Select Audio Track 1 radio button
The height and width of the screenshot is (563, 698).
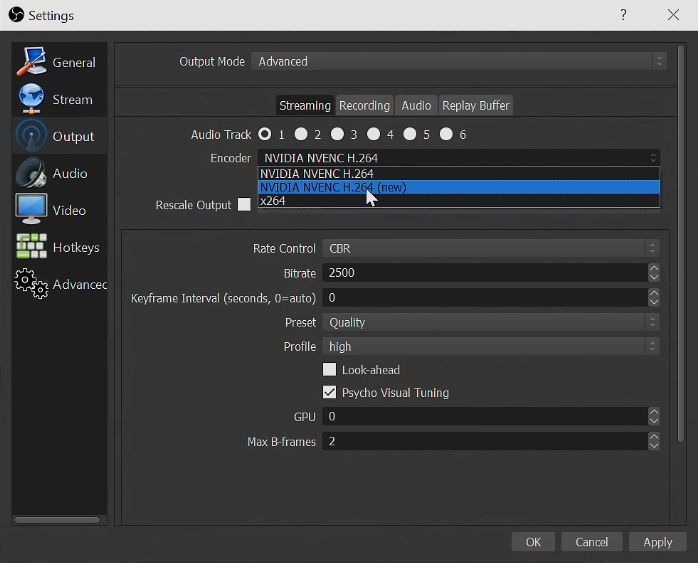pos(264,134)
